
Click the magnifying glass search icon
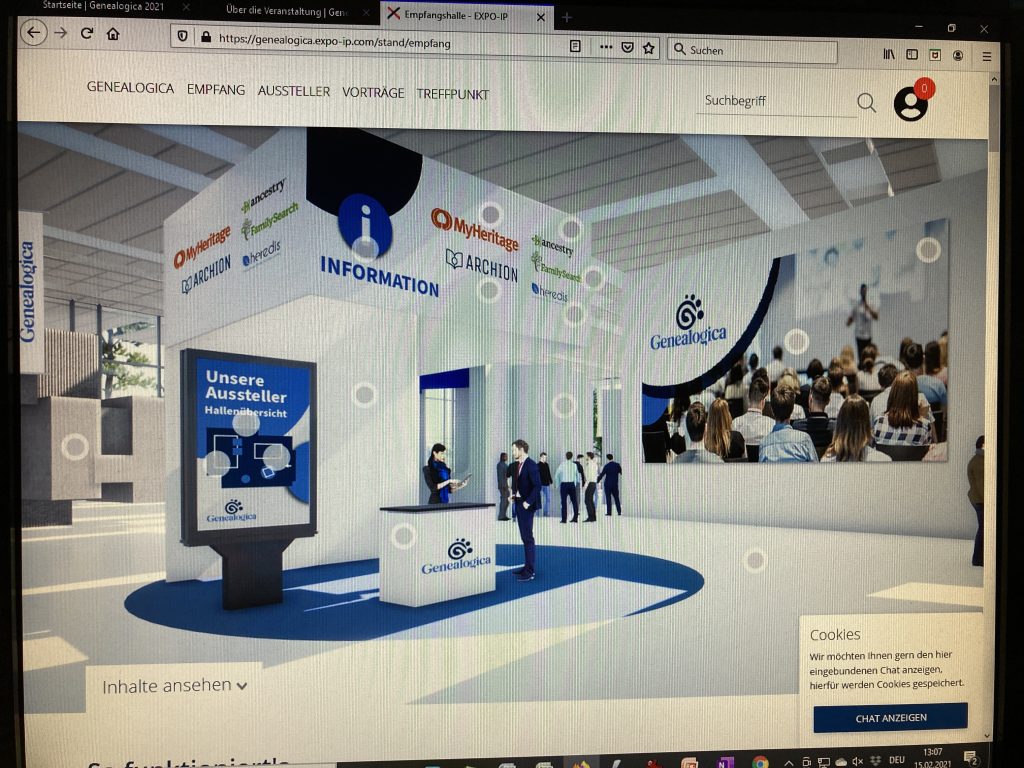[x=866, y=102]
